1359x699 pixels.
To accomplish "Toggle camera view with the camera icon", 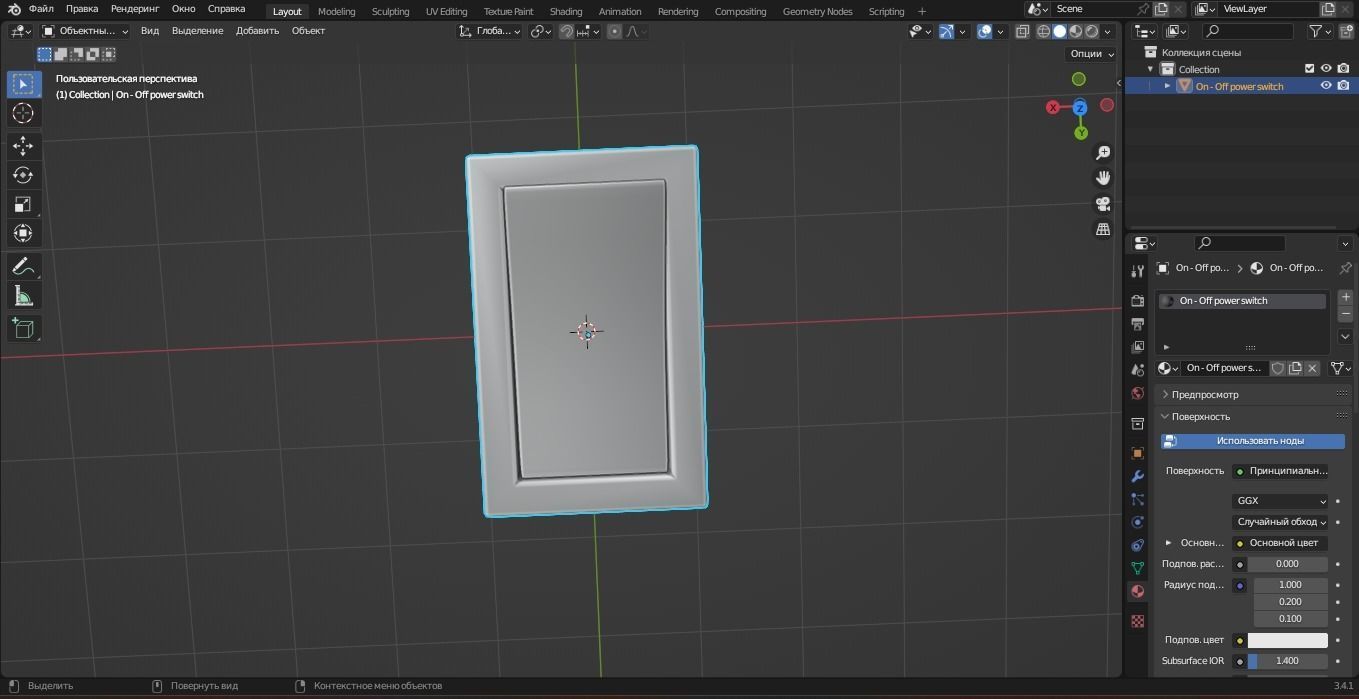I will (1103, 204).
